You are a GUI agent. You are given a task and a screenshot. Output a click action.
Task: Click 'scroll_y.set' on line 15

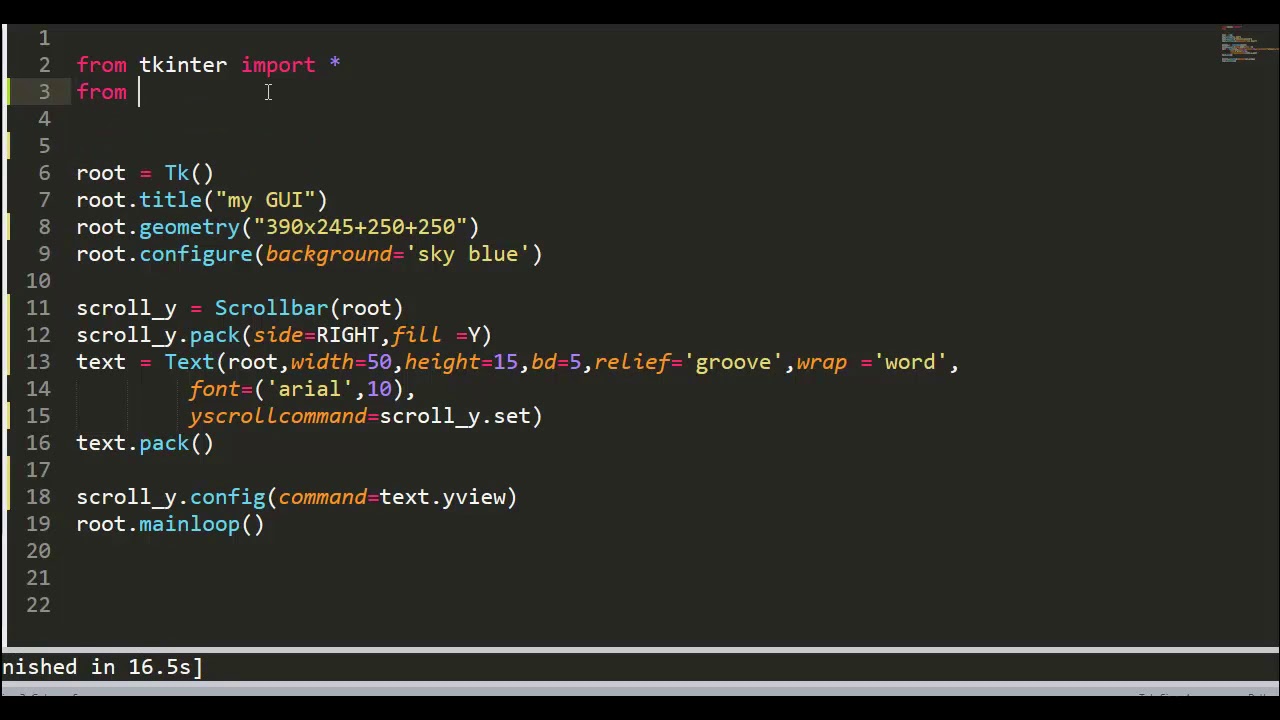[x=454, y=416]
